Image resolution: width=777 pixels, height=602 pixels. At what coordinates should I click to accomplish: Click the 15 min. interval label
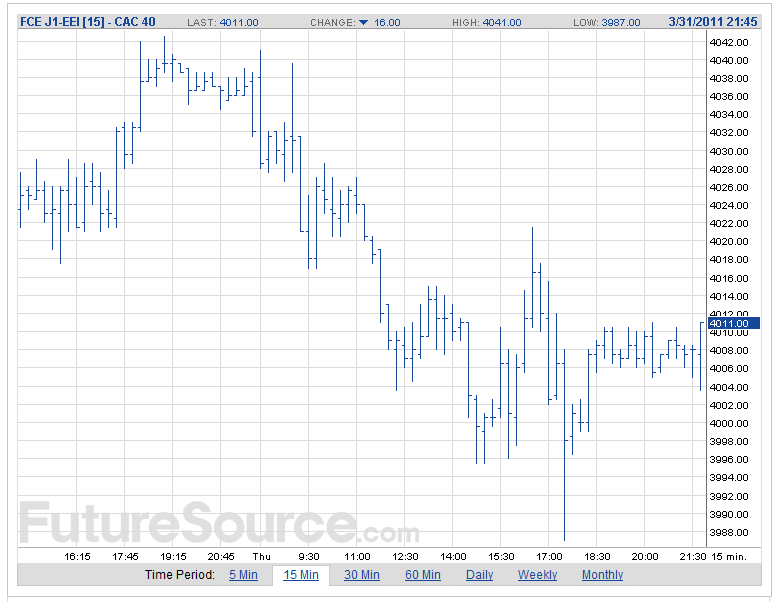point(728,556)
